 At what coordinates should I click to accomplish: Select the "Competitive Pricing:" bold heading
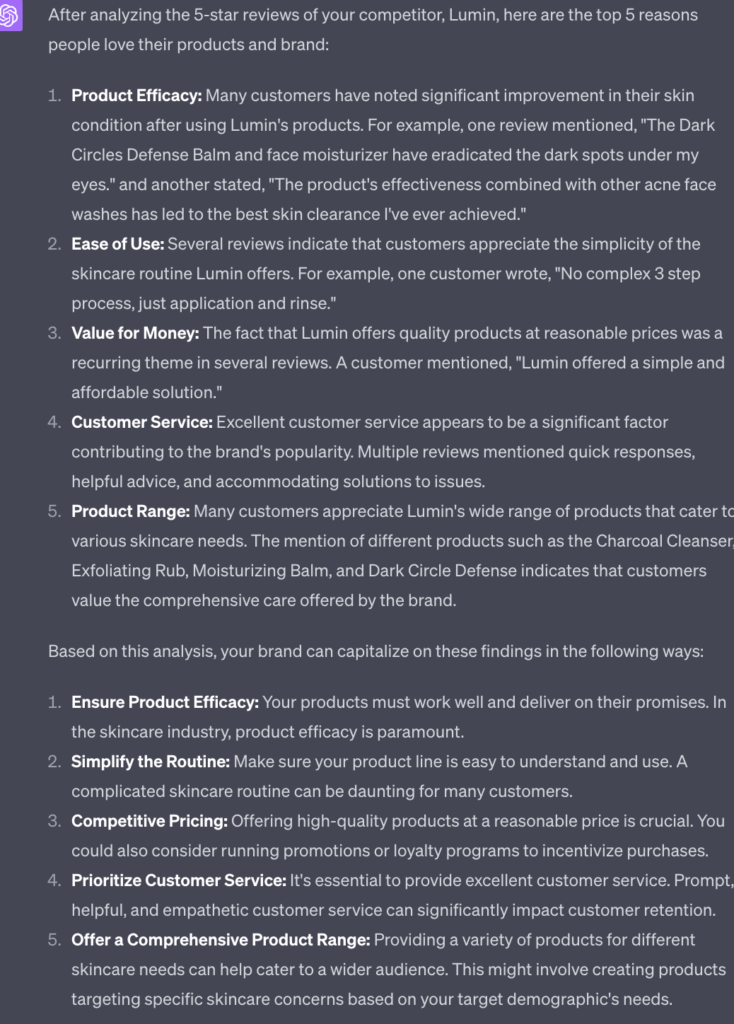click(149, 821)
